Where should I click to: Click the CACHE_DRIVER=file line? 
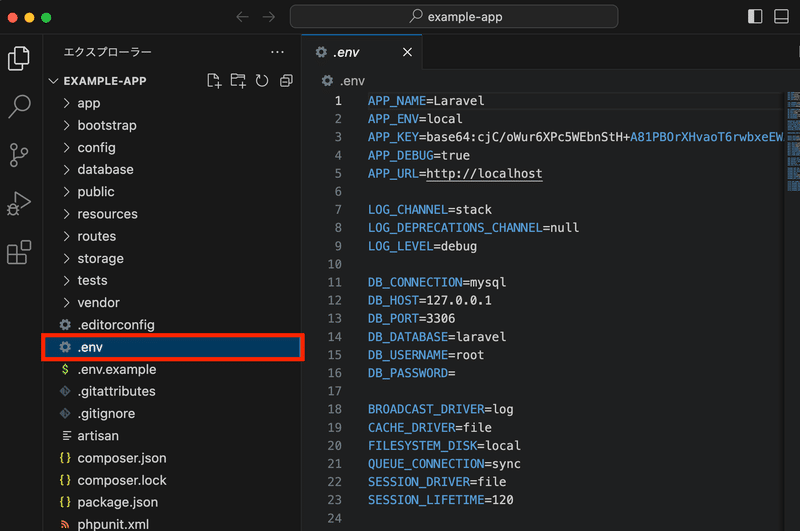pos(430,427)
